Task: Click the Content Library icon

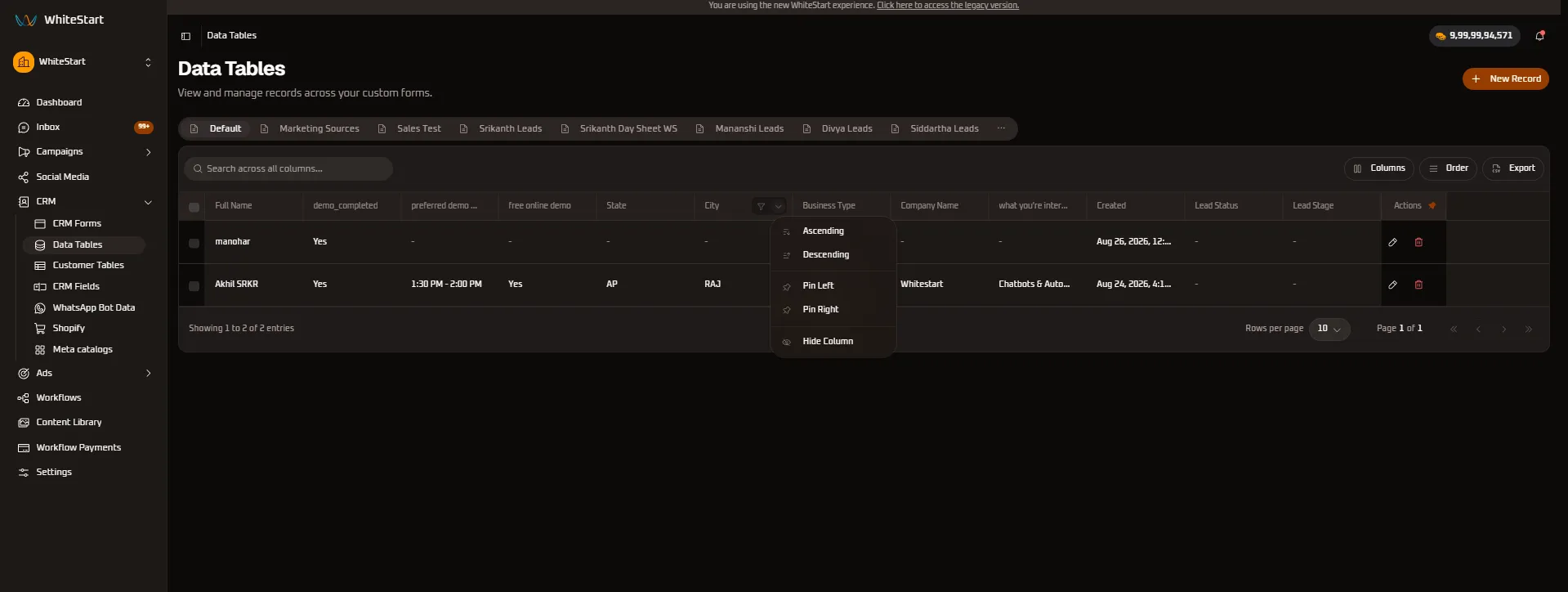Action: click(24, 423)
